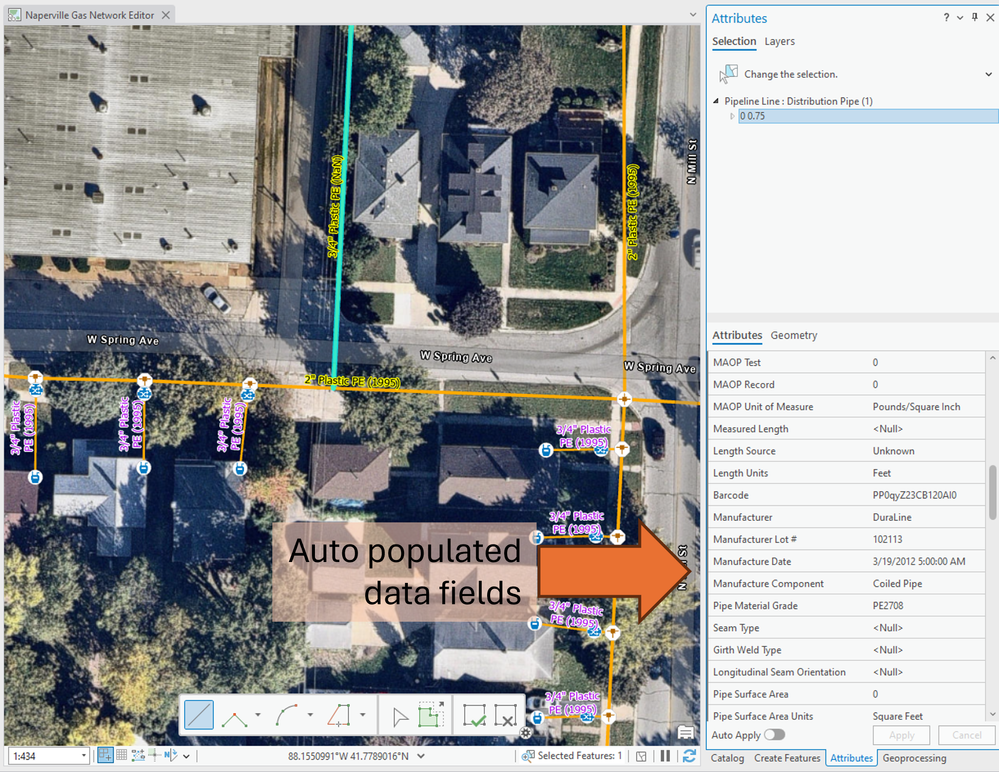Open the Create Features pane tab
Screen dimensions: 999x772
pyautogui.click(x=787, y=758)
